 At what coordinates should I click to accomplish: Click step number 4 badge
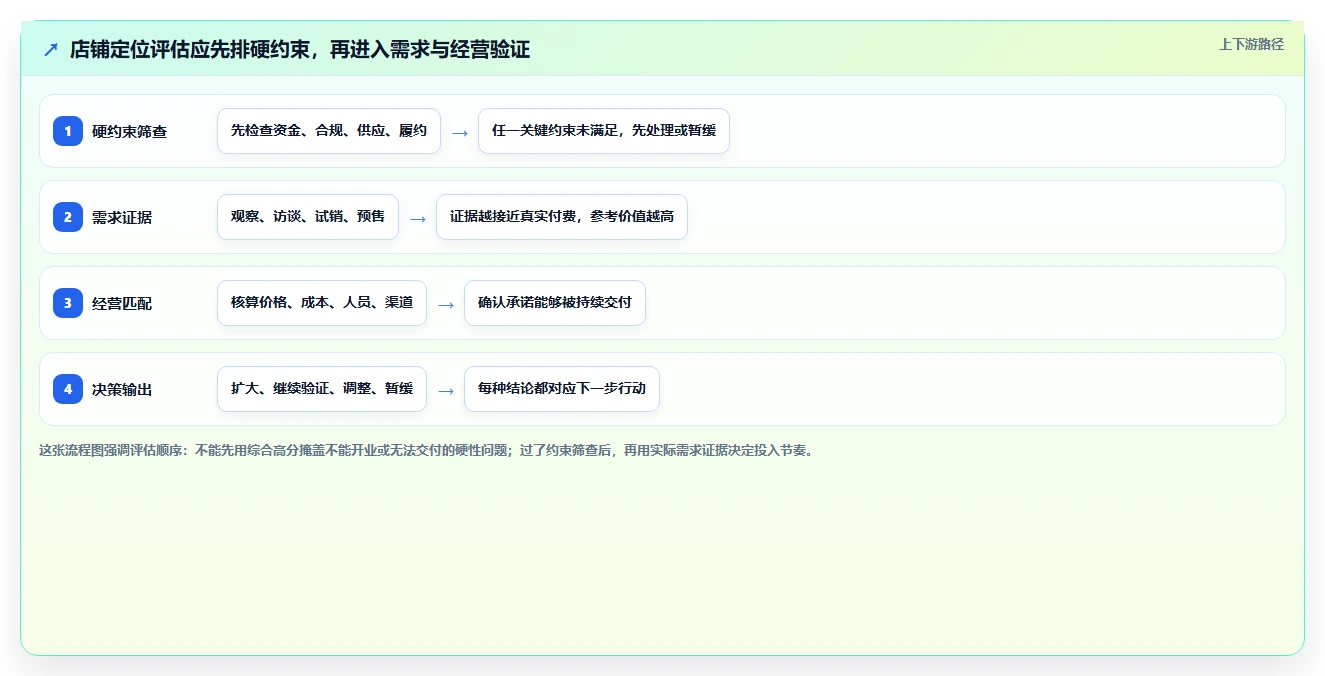[x=68, y=389]
